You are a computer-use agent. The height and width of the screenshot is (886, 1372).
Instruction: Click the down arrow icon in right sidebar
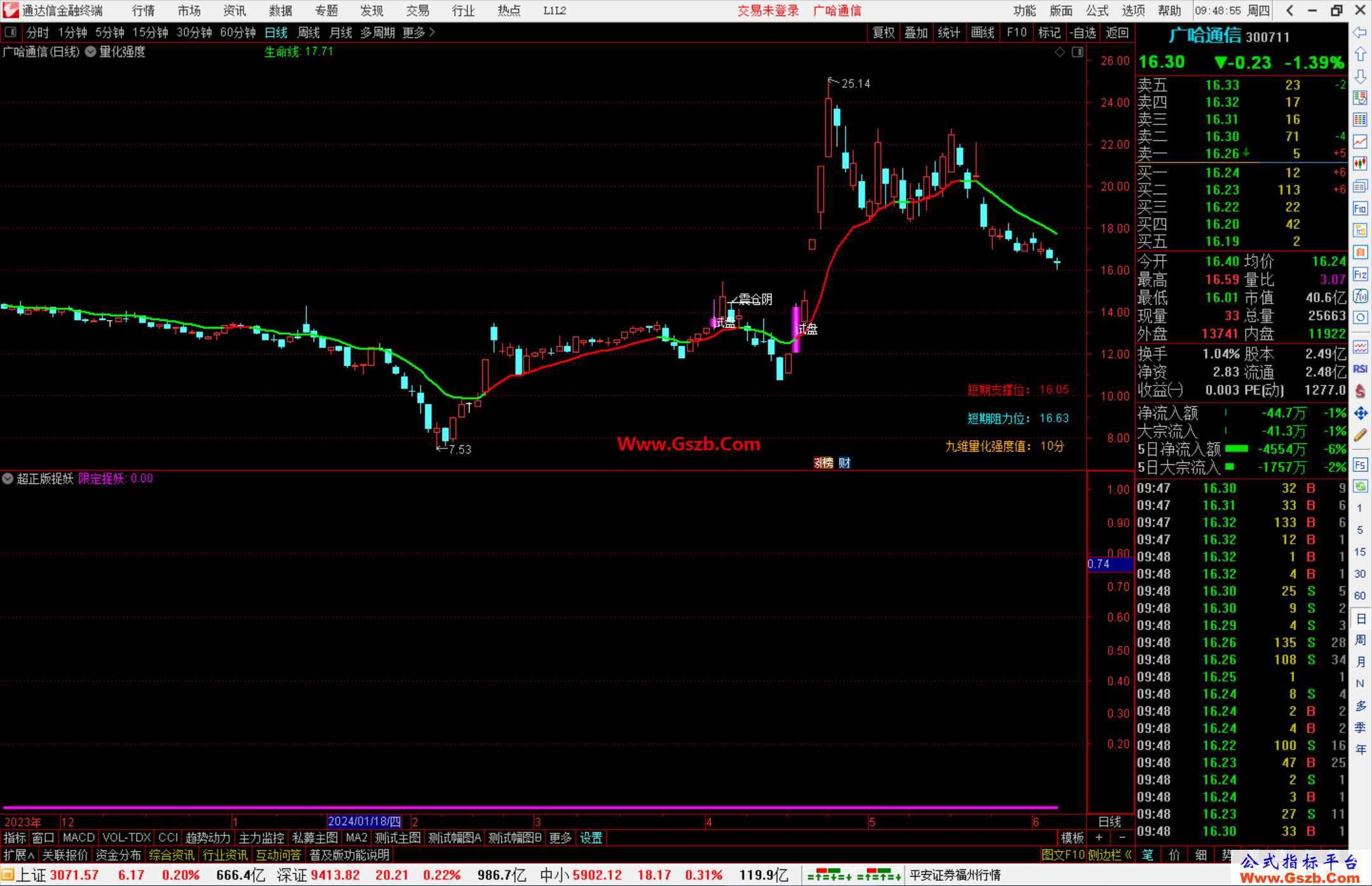[x=1360, y=77]
